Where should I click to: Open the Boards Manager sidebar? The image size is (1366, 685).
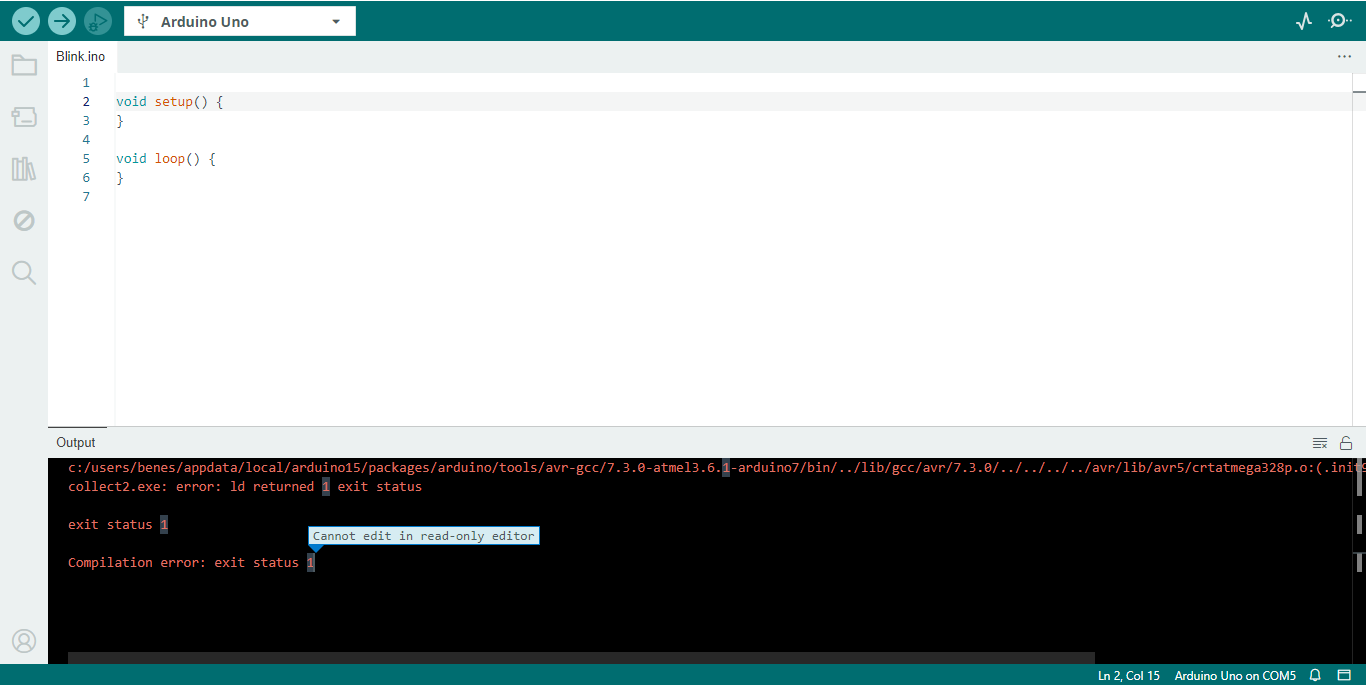[24, 118]
